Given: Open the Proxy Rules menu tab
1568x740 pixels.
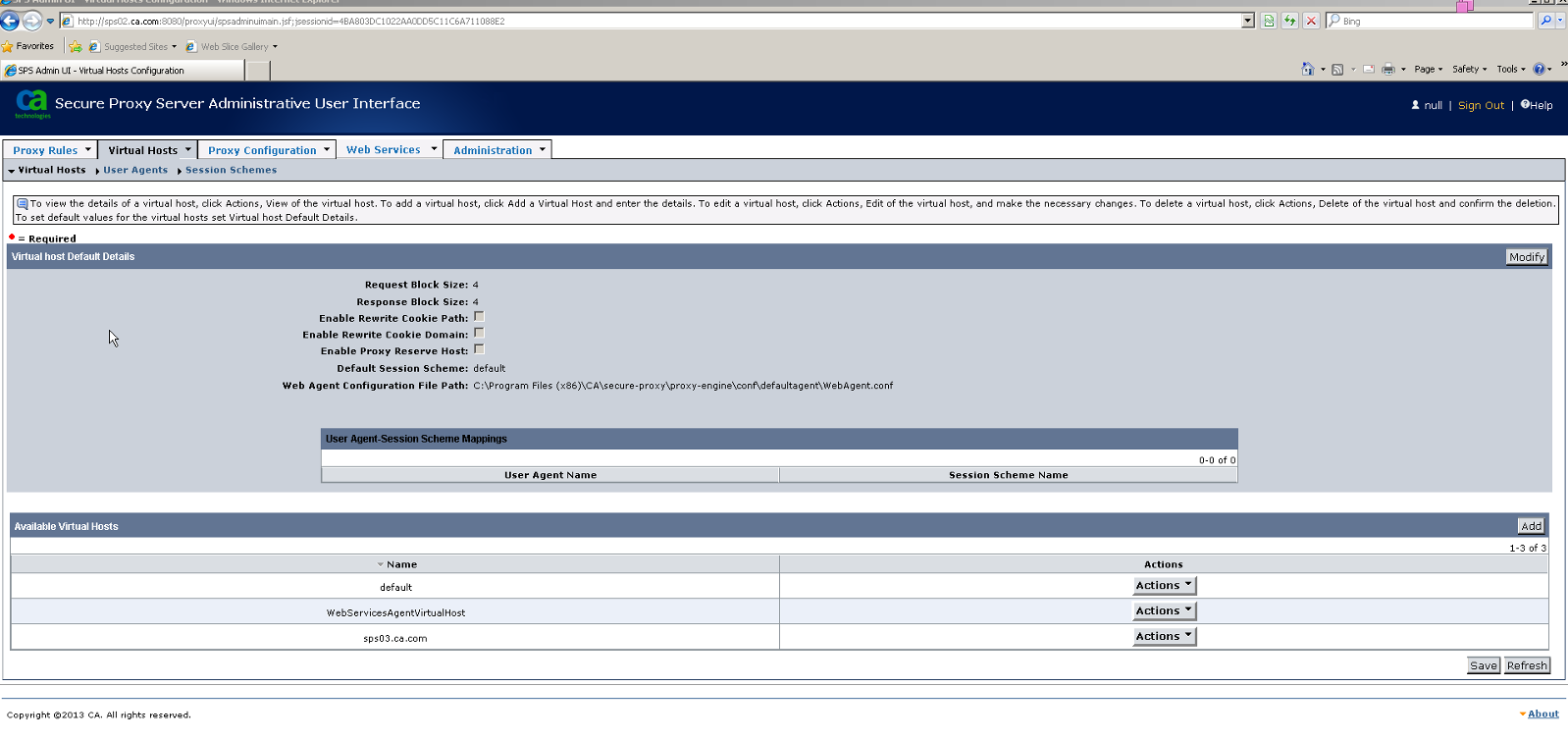Looking at the screenshot, I should tap(51, 150).
